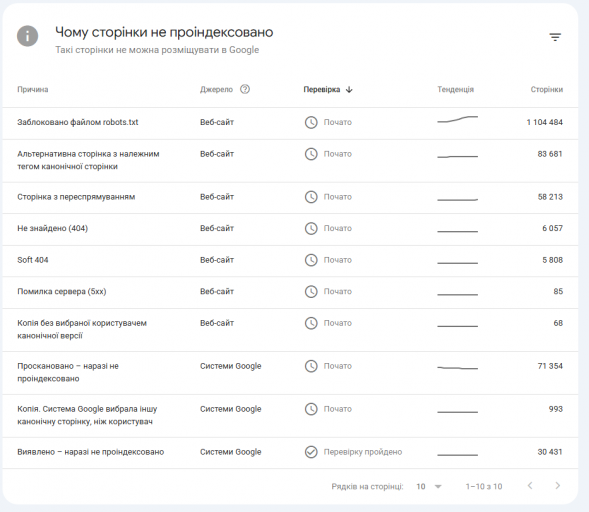Click the page count 1 104 484
Viewport: 589px width, 512px height.
click(545, 122)
